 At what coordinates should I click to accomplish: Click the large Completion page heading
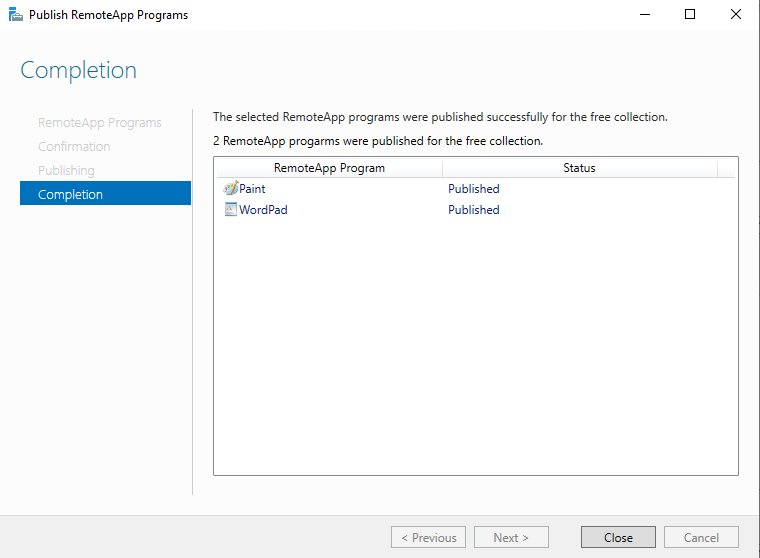pyautogui.click(x=79, y=70)
